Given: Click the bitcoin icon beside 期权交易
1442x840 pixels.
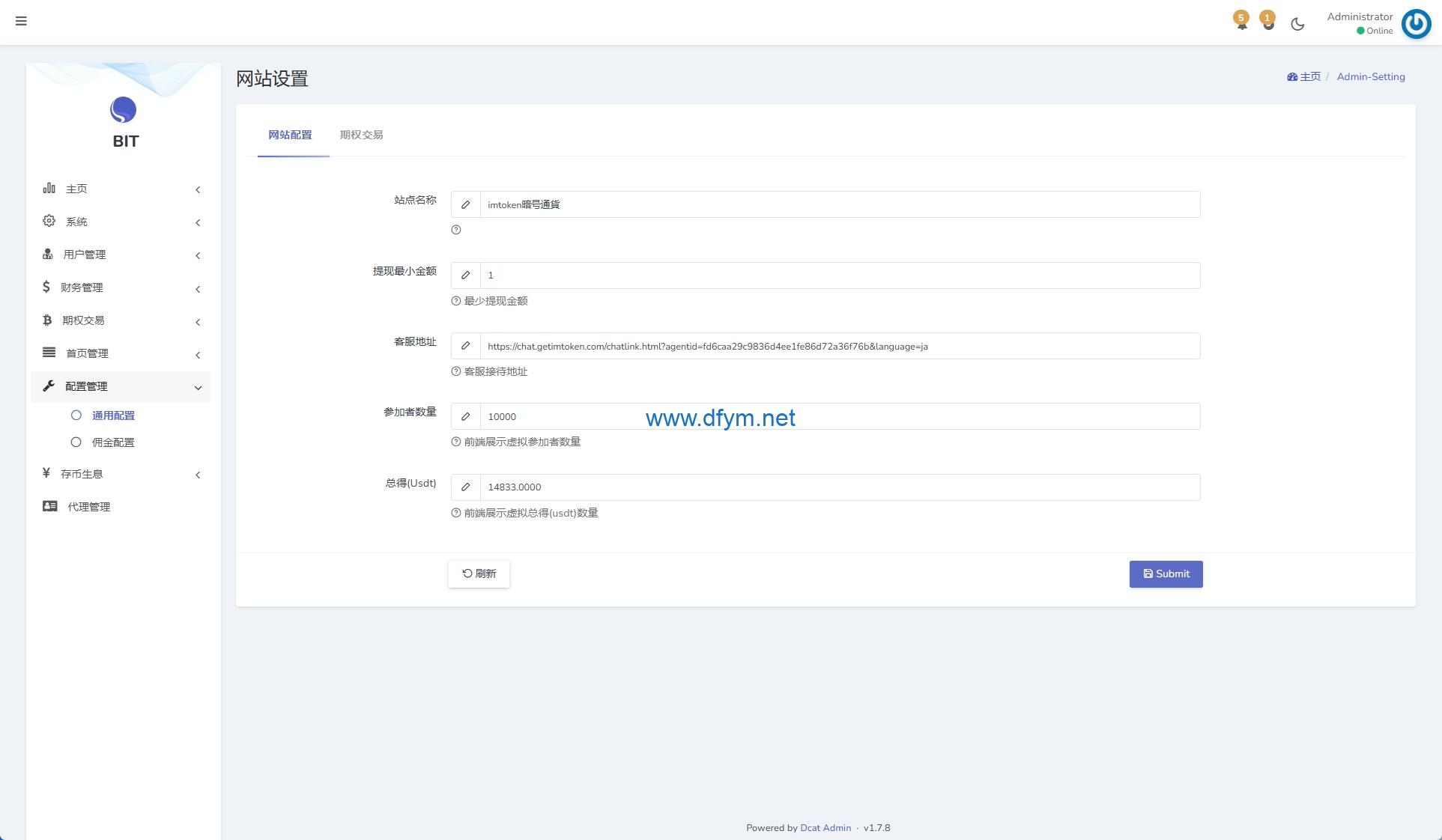Looking at the screenshot, I should 47,320.
